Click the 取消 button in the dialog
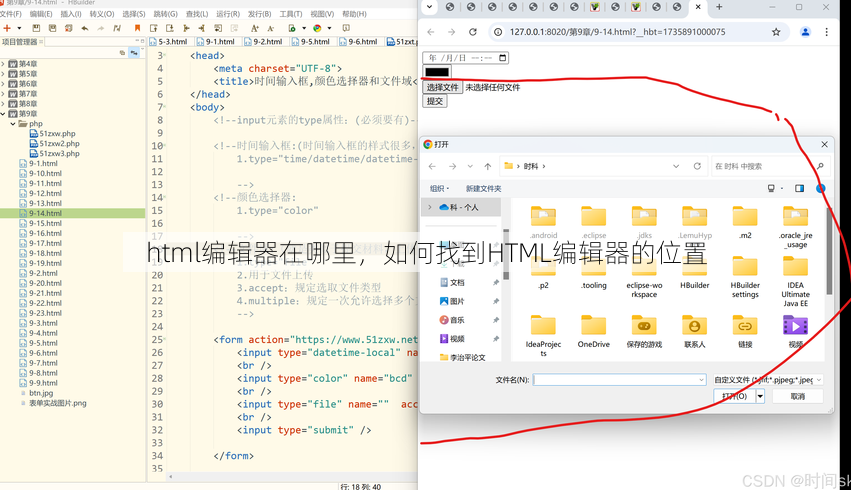 tap(797, 396)
